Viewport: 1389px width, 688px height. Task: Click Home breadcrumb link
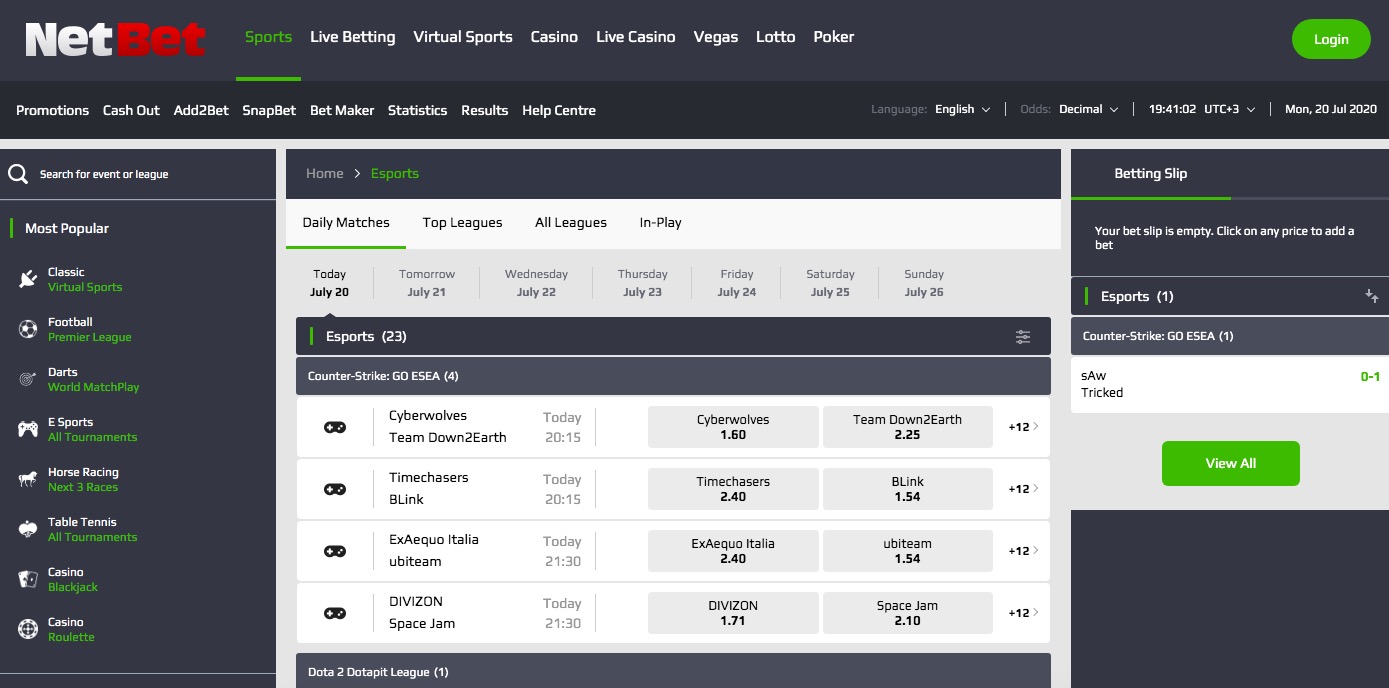point(325,173)
